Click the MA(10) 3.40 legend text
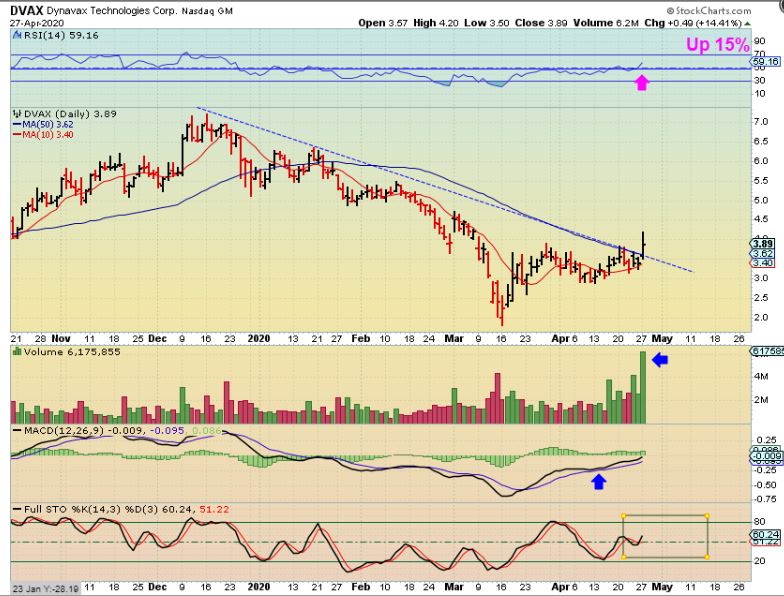784x596 pixels. click(x=48, y=134)
